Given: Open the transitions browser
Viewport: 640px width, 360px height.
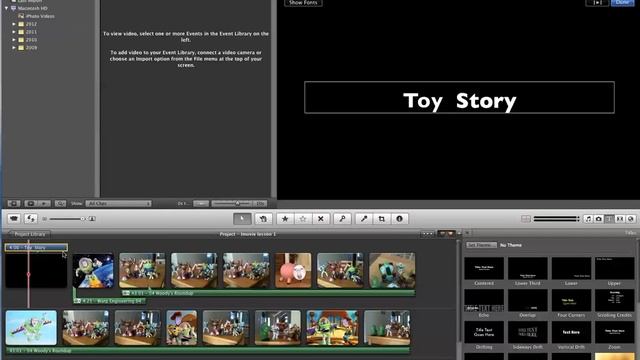Looking at the screenshot, I should pyautogui.click(x=620, y=219).
